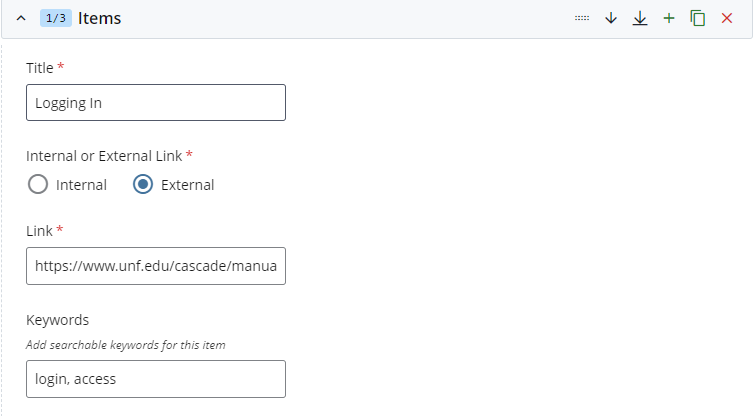Viewport: 754px width, 416px height.
Task: Select the Internal radio button
Action: click(x=38, y=184)
